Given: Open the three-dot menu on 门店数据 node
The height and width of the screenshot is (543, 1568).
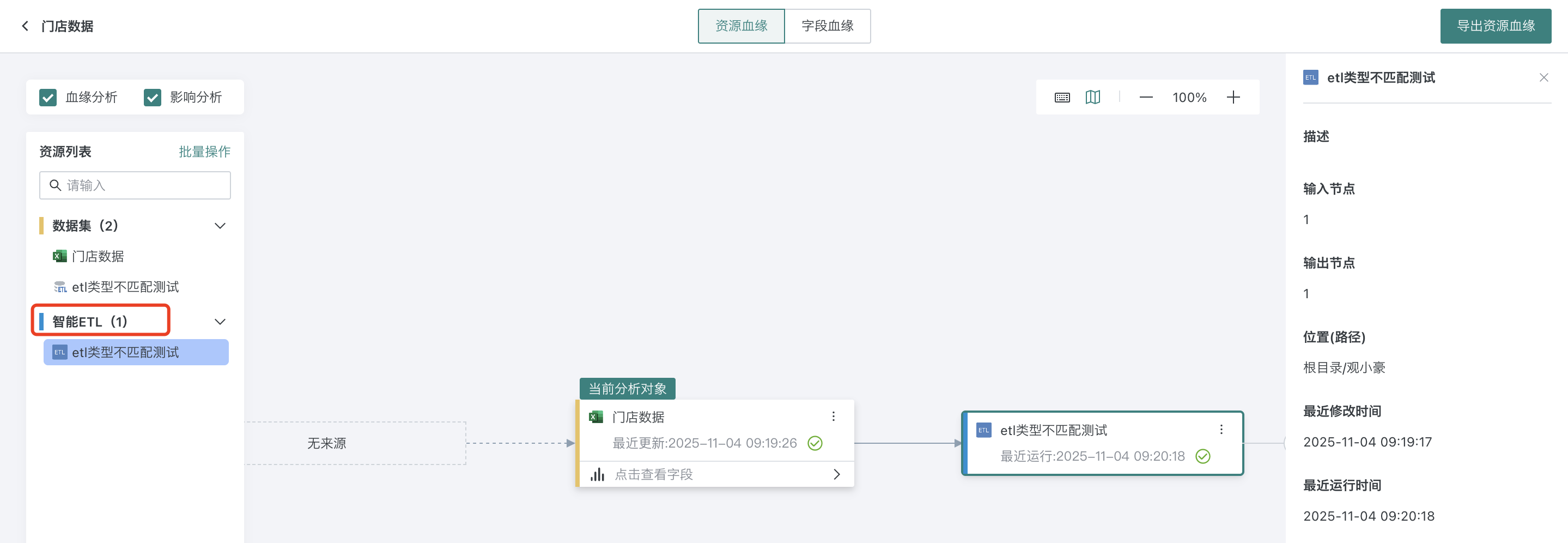Looking at the screenshot, I should (833, 416).
